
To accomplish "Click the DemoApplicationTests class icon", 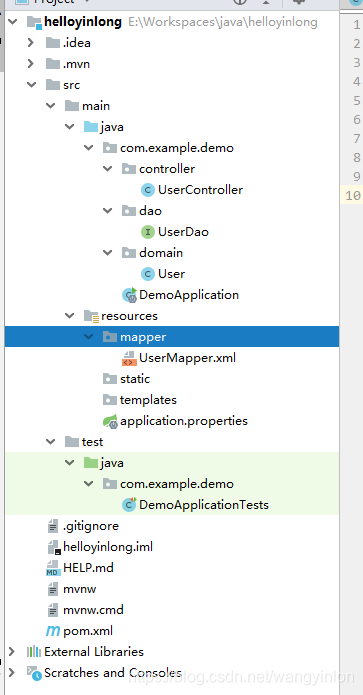I will pos(129,505).
